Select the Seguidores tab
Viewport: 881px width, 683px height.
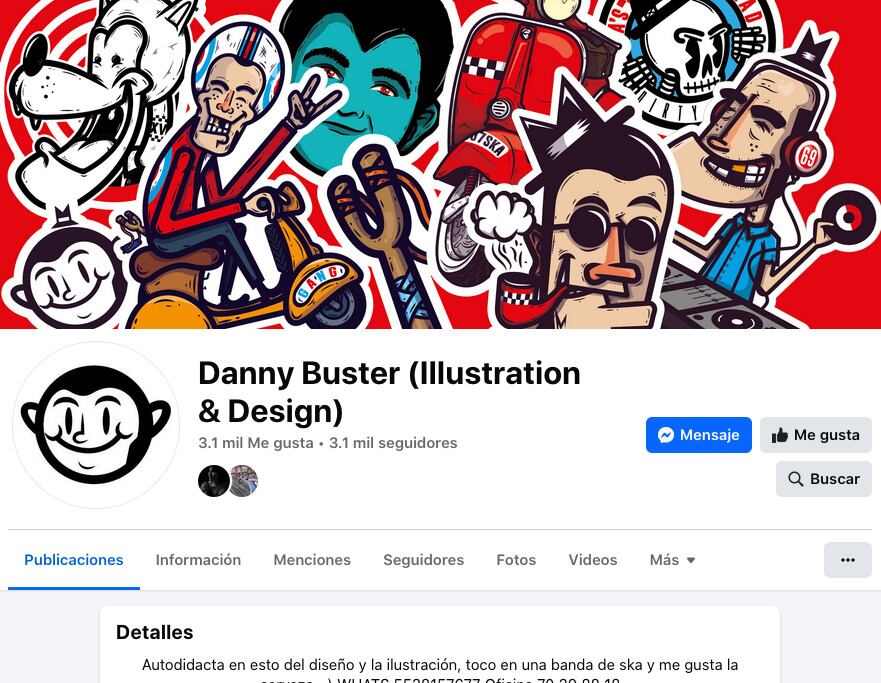click(x=424, y=560)
